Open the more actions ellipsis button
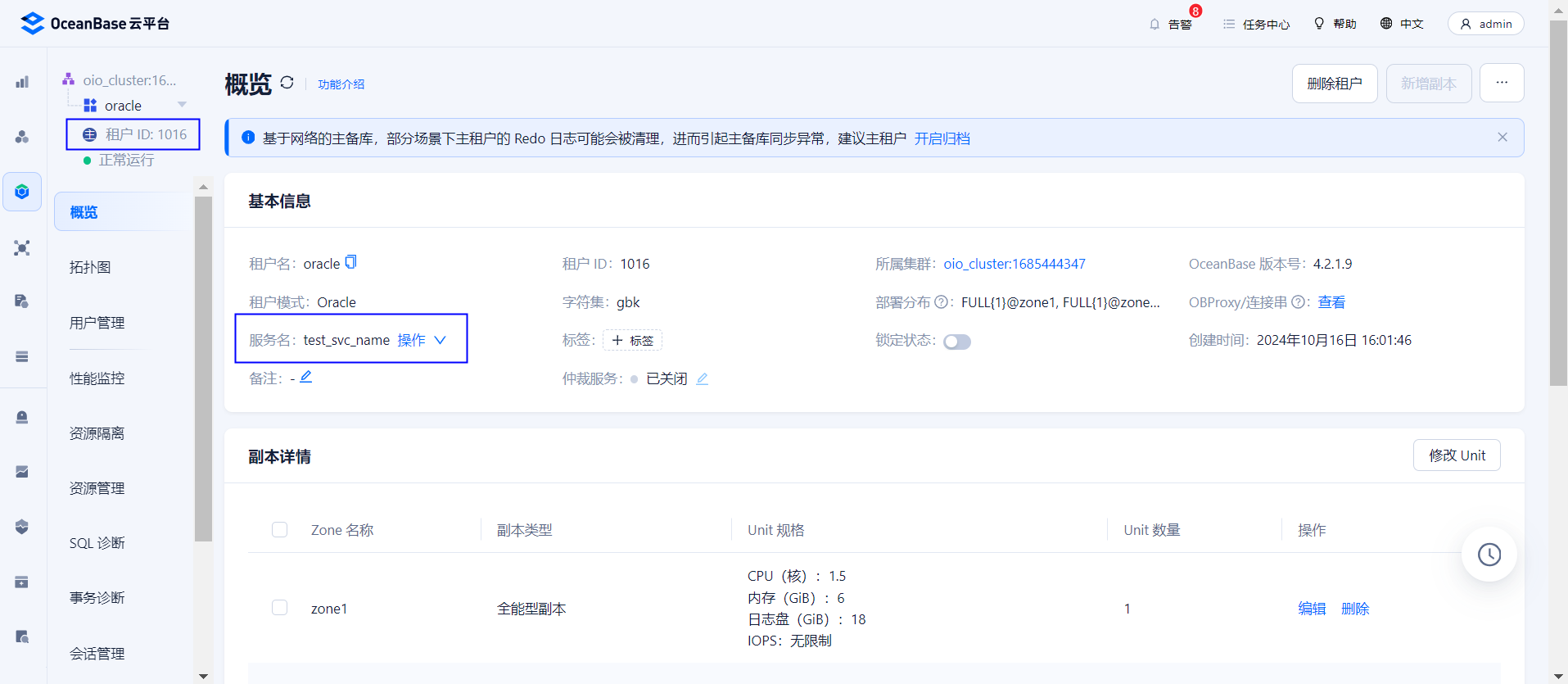Screen dimensions: 1568x684 click(x=1502, y=83)
